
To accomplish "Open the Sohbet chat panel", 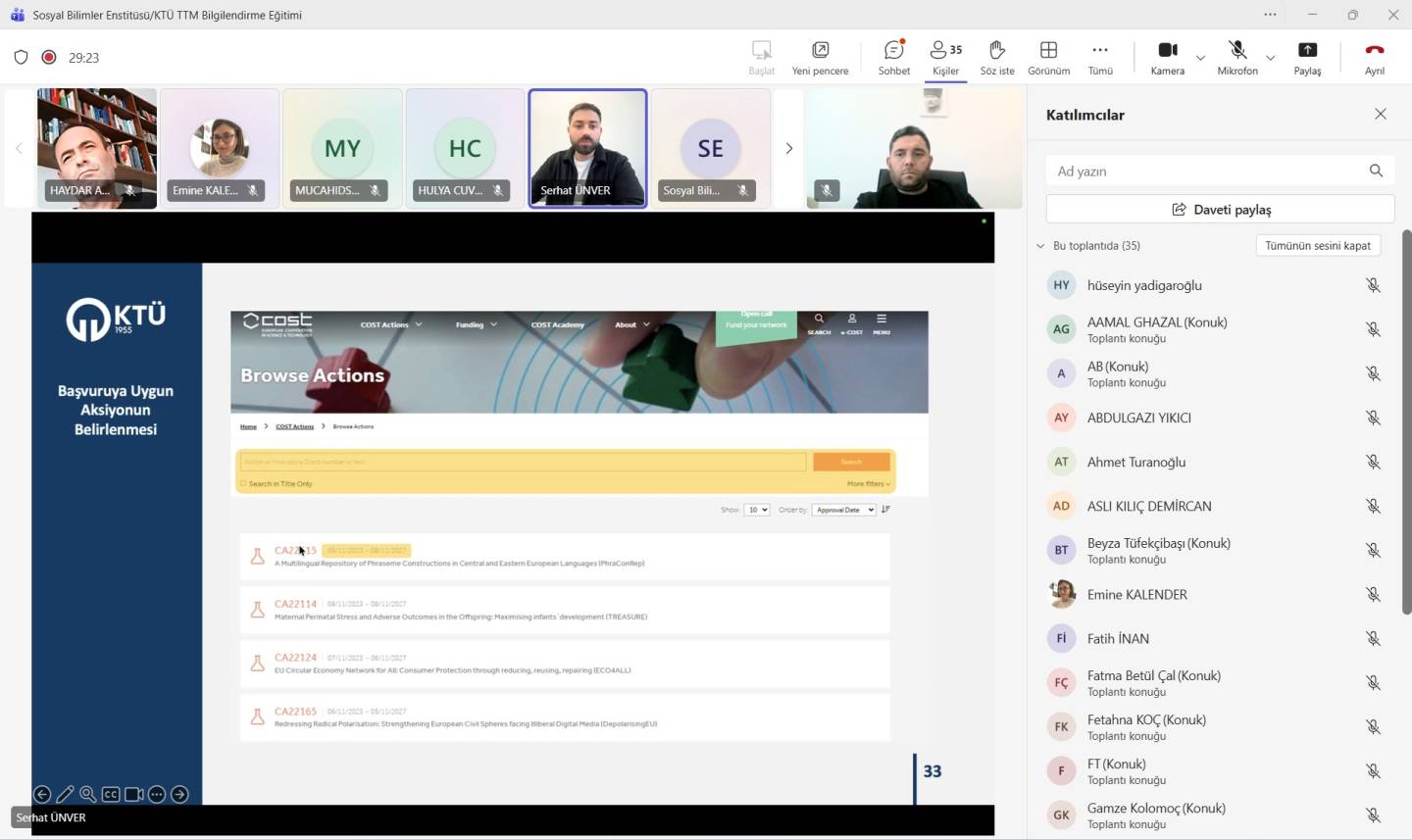I will tap(893, 57).
